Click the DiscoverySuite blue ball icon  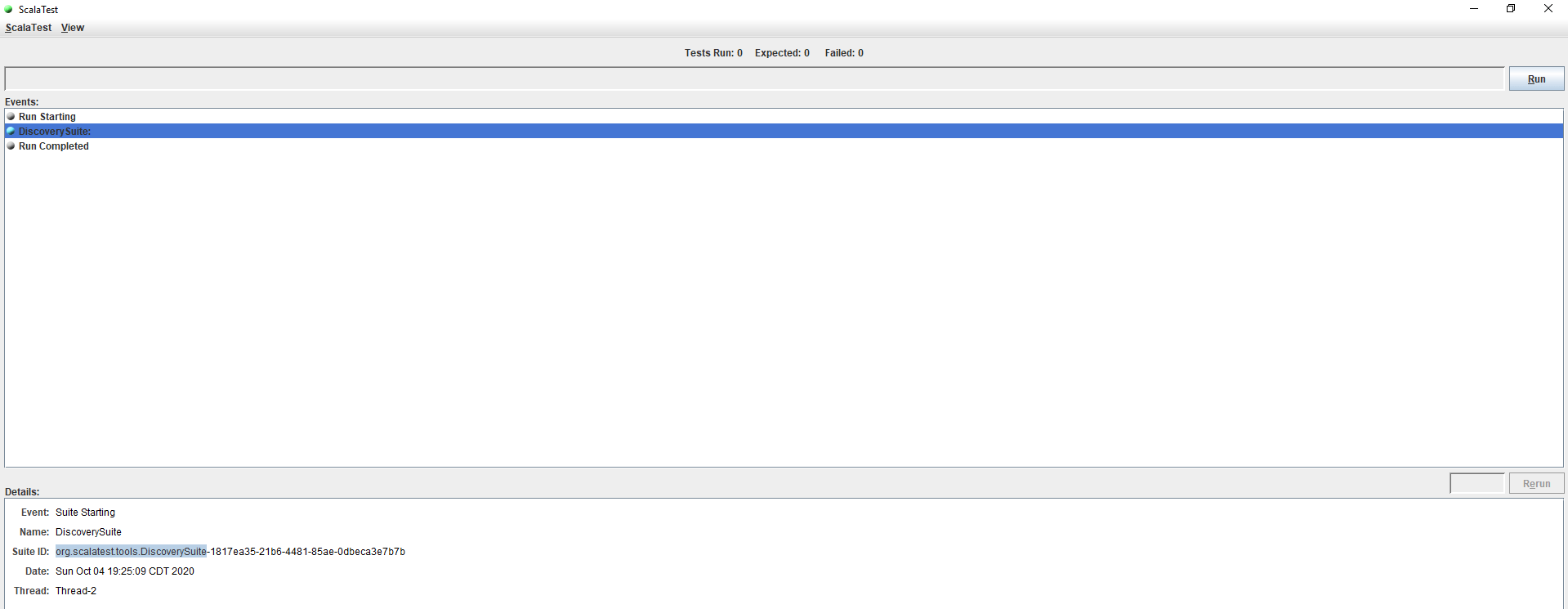point(11,132)
